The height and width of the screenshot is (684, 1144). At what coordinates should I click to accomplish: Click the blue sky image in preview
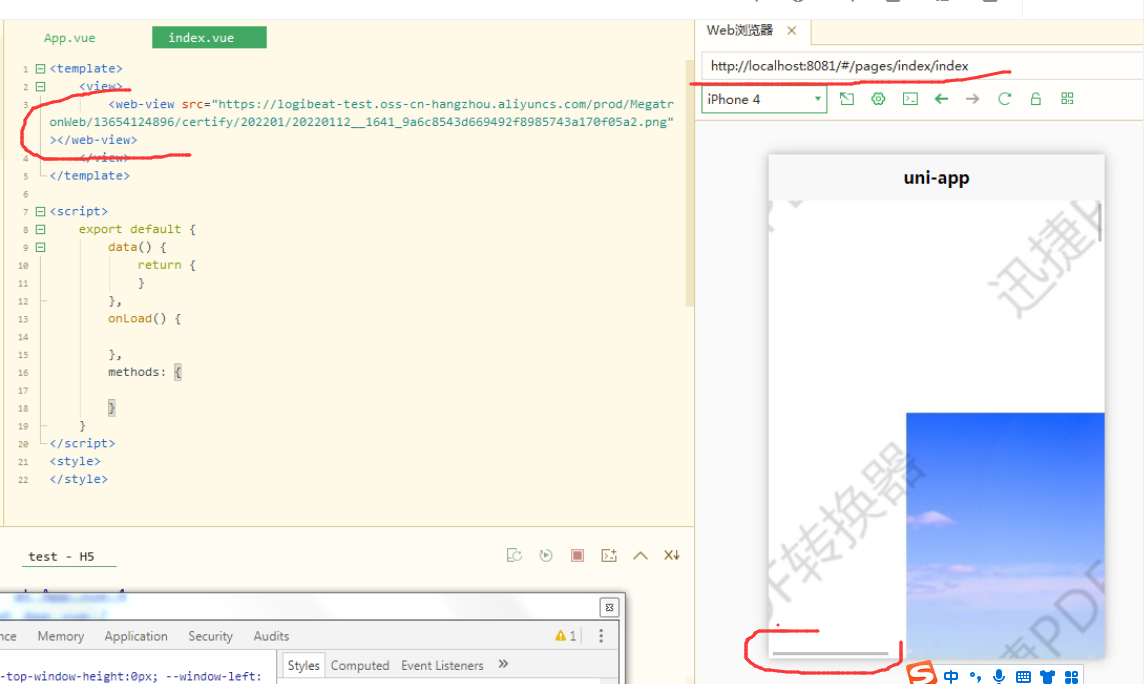point(1005,535)
